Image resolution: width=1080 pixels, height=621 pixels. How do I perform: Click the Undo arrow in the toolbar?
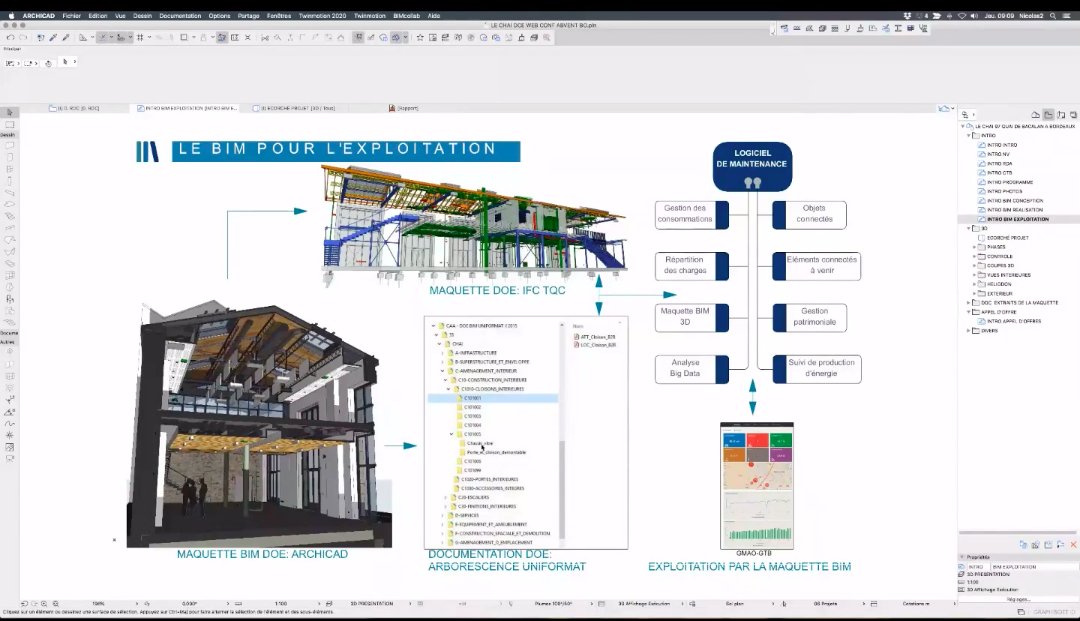10,38
